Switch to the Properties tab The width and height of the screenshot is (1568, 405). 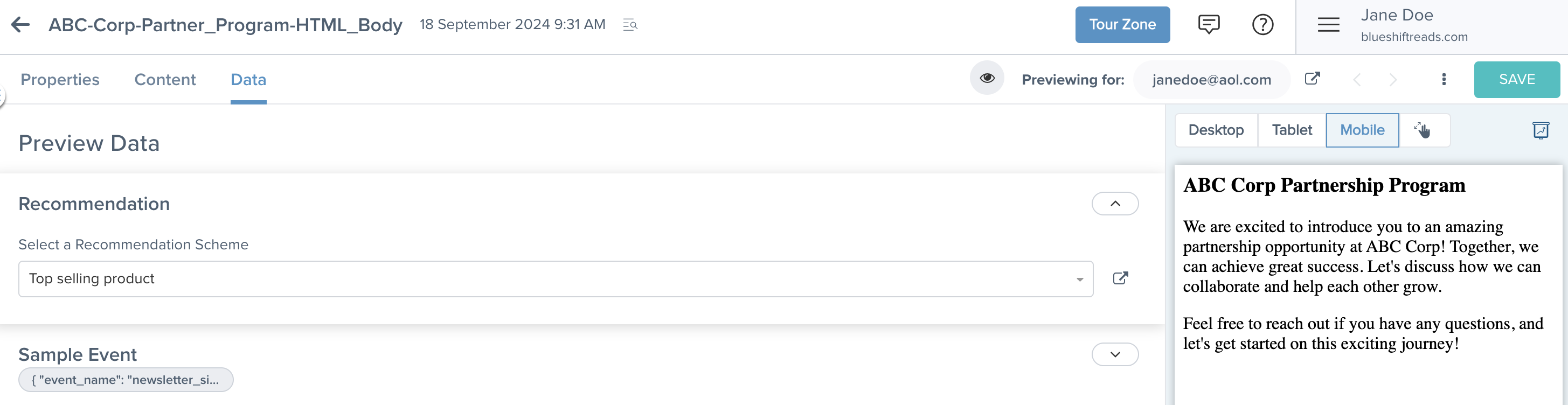pos(60,80)
